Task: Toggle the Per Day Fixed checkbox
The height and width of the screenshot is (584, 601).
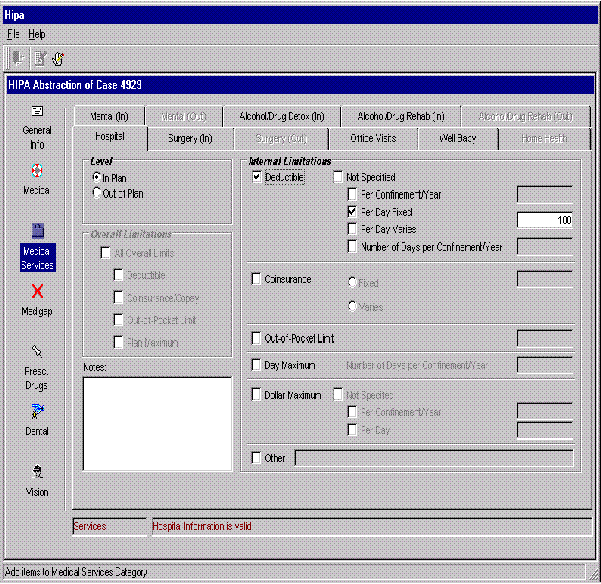Action: point(352,213)
